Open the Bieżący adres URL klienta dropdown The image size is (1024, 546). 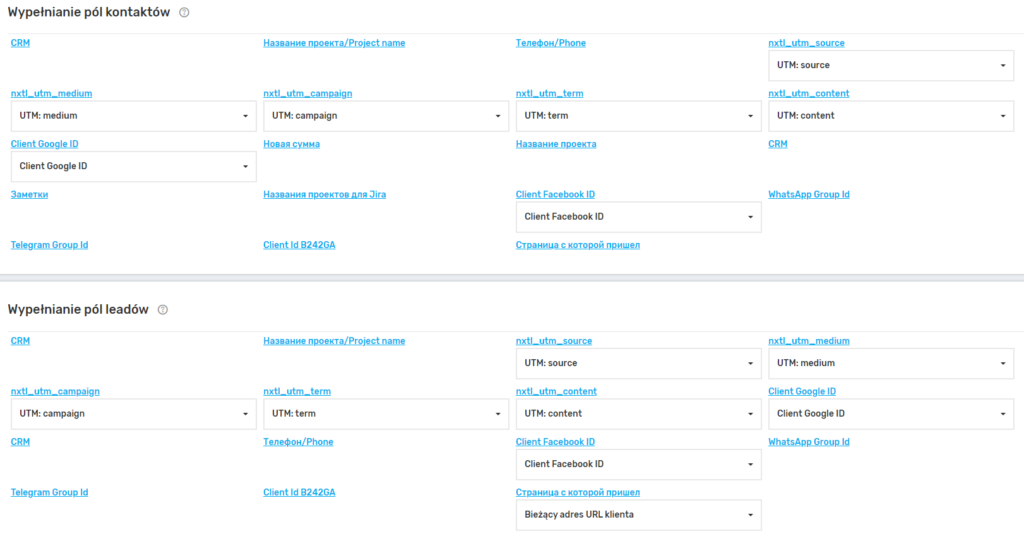point(638,515)
